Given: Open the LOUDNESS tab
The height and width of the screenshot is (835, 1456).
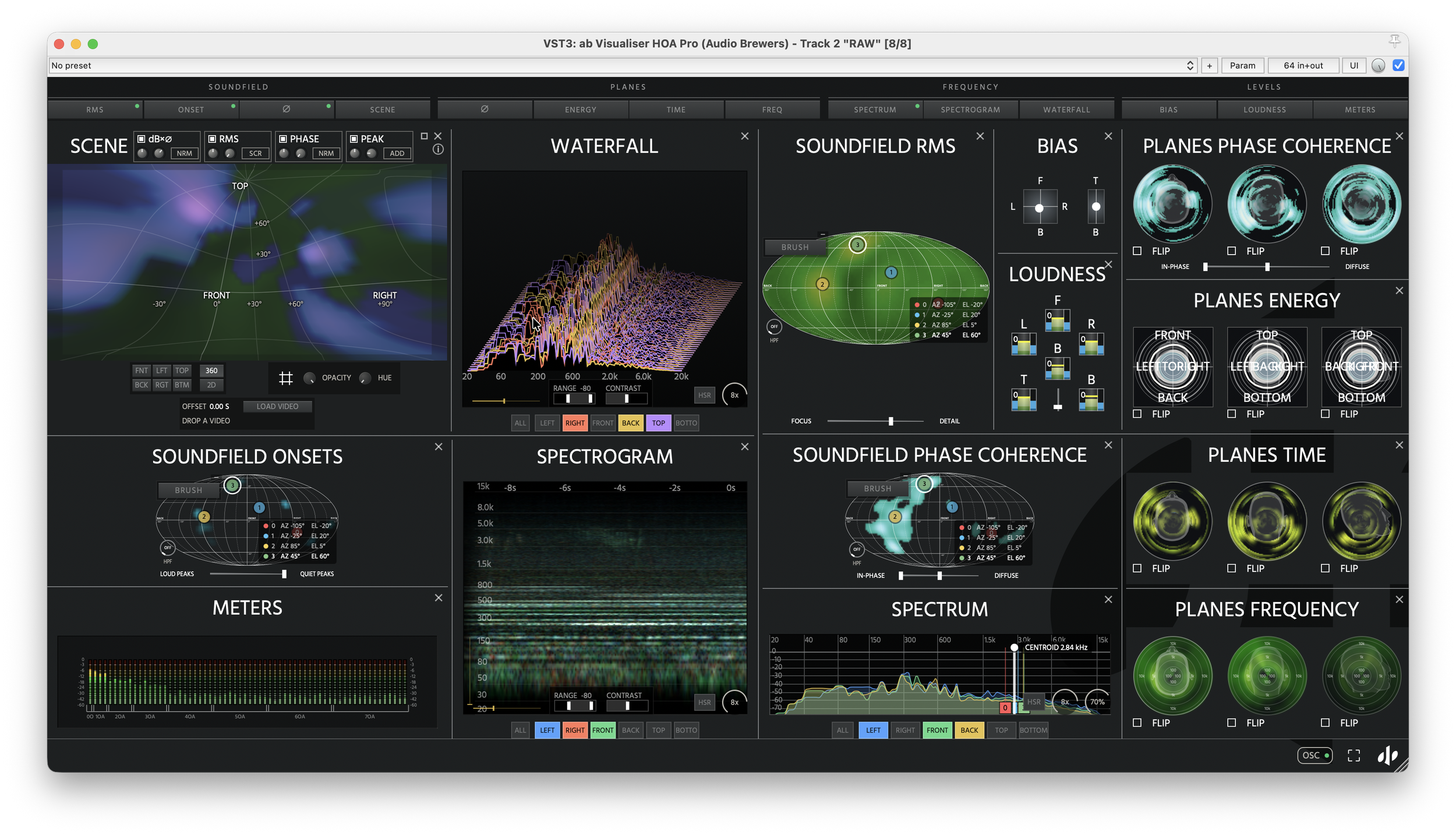Looking at the screenshot, I should (x=1264, y=109).
